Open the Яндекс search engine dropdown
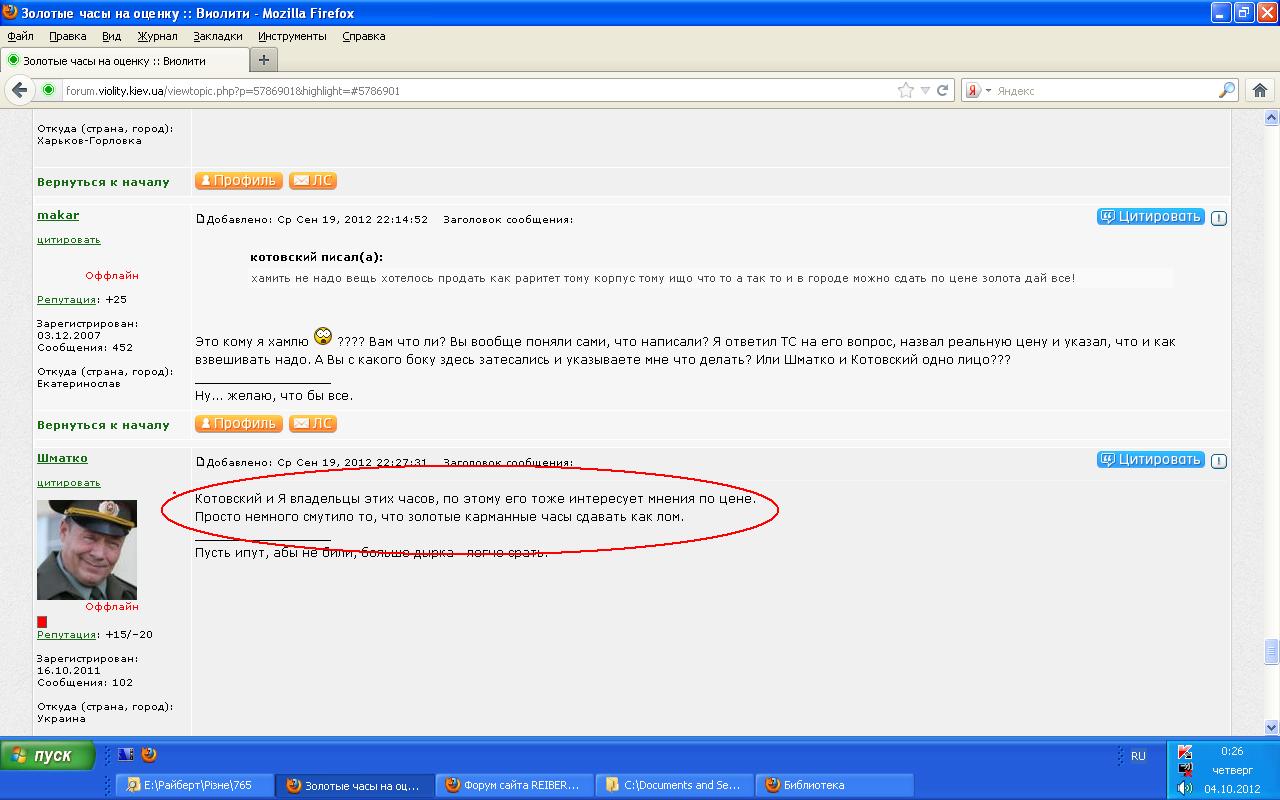1280x800 pixels. tap(988, 90)
